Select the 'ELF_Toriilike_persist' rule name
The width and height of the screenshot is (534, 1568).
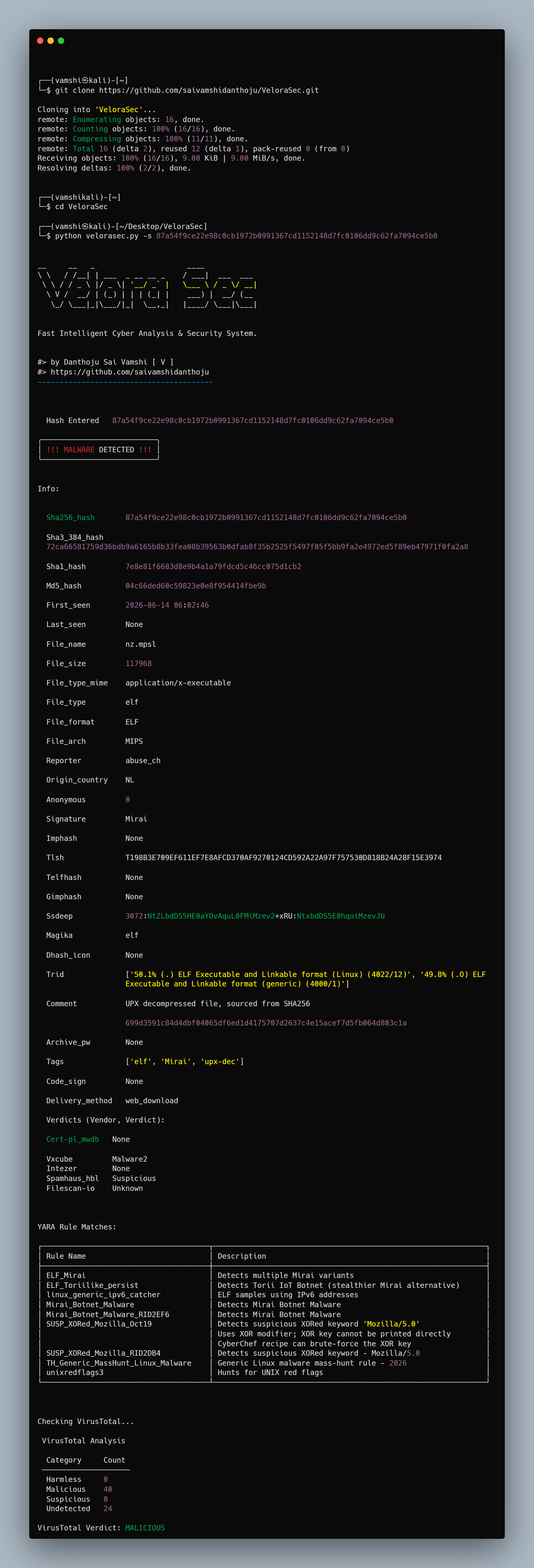93,1285
